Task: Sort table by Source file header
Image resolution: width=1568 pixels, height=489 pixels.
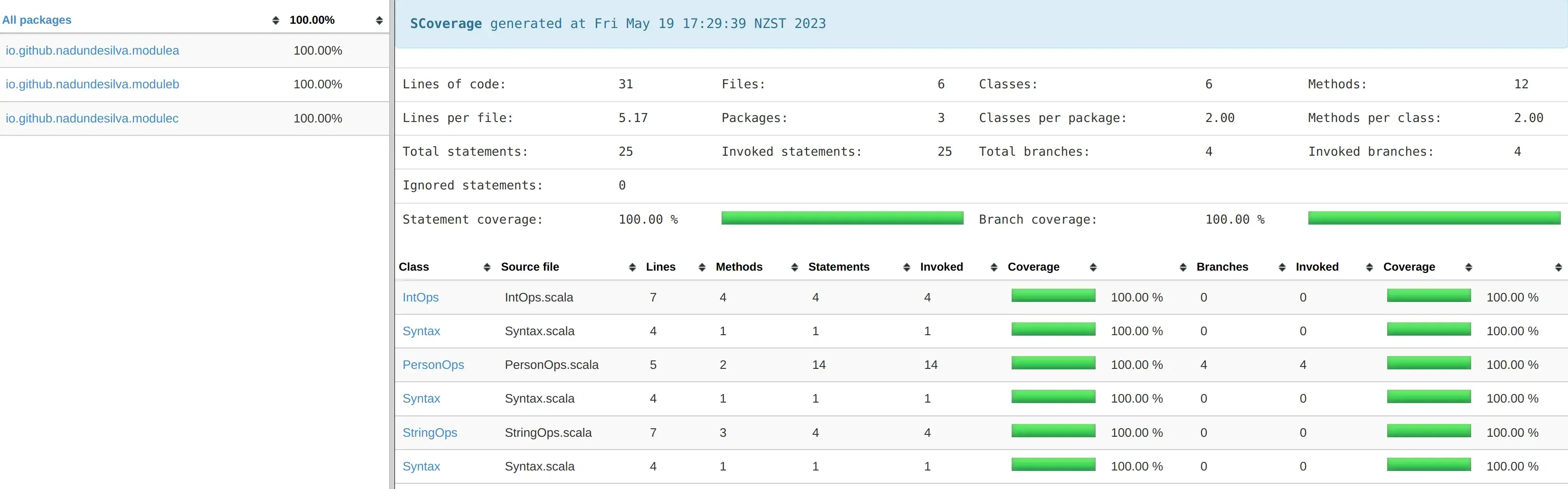Action: point(530,267)
